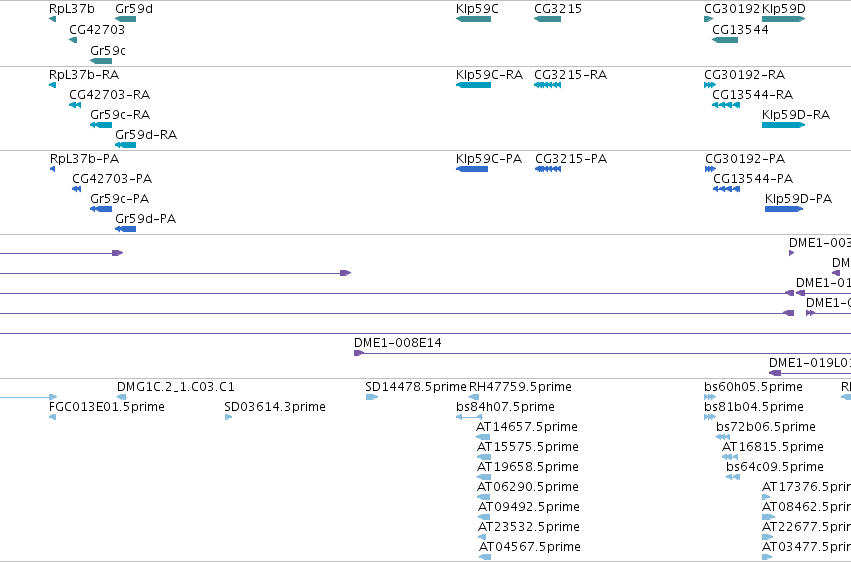Open EST bs72b06.5prime
Image resolution: width=851 pixels, height=562 pixels.
[x=723, y=438]
